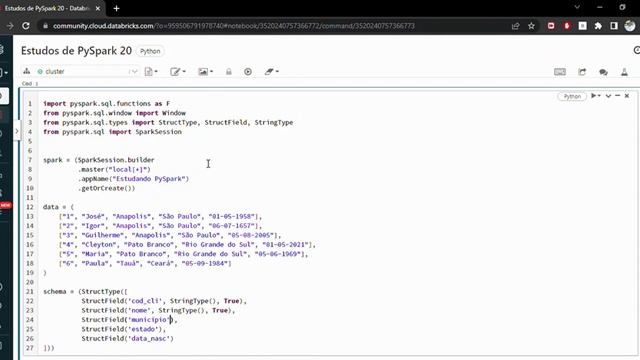640x360 pixels.
Task: Open the cell actions chevron menu
Action: coord(608,96)
